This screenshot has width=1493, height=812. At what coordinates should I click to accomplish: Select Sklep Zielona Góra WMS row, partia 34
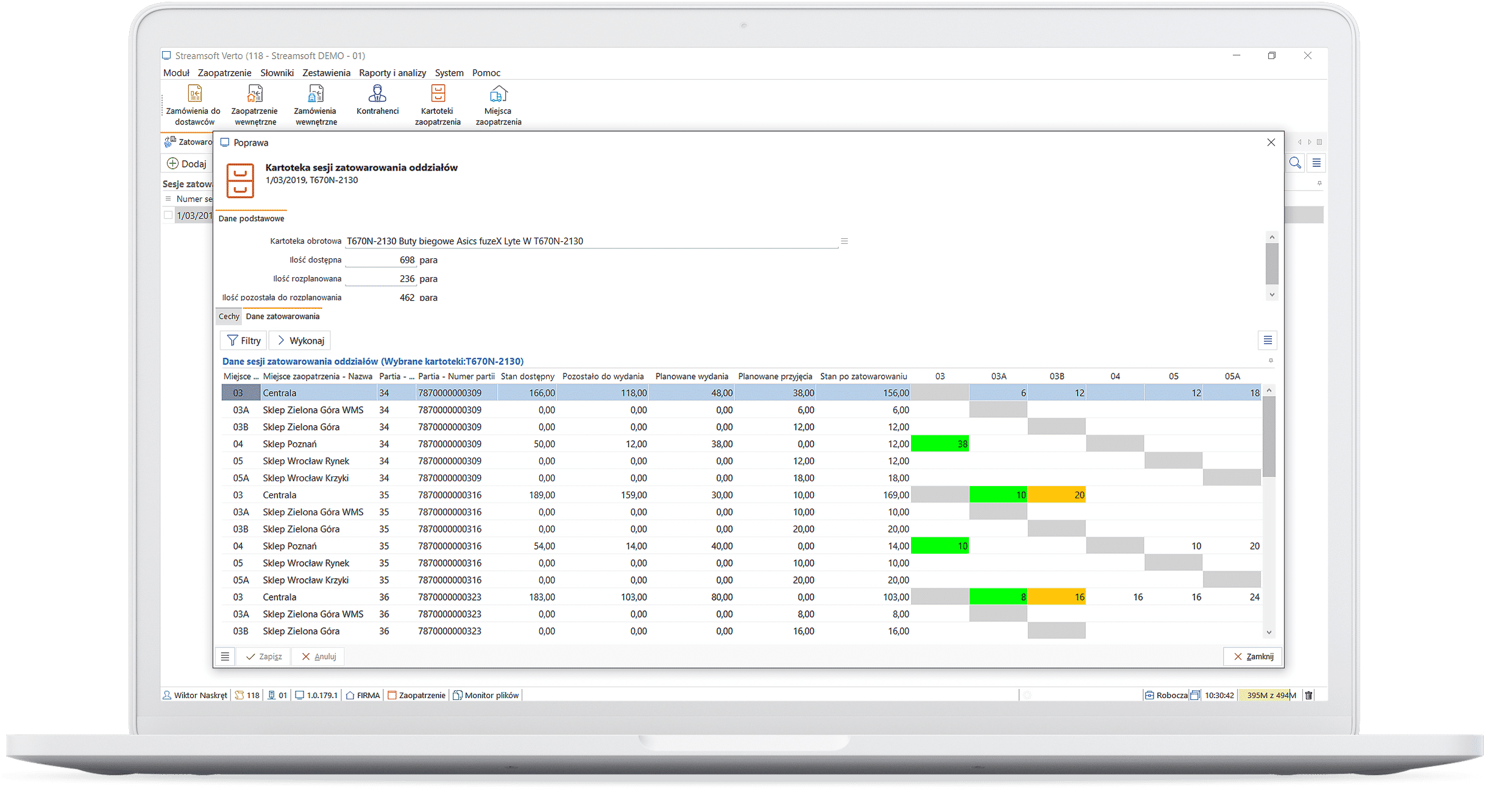click(741, 410)
